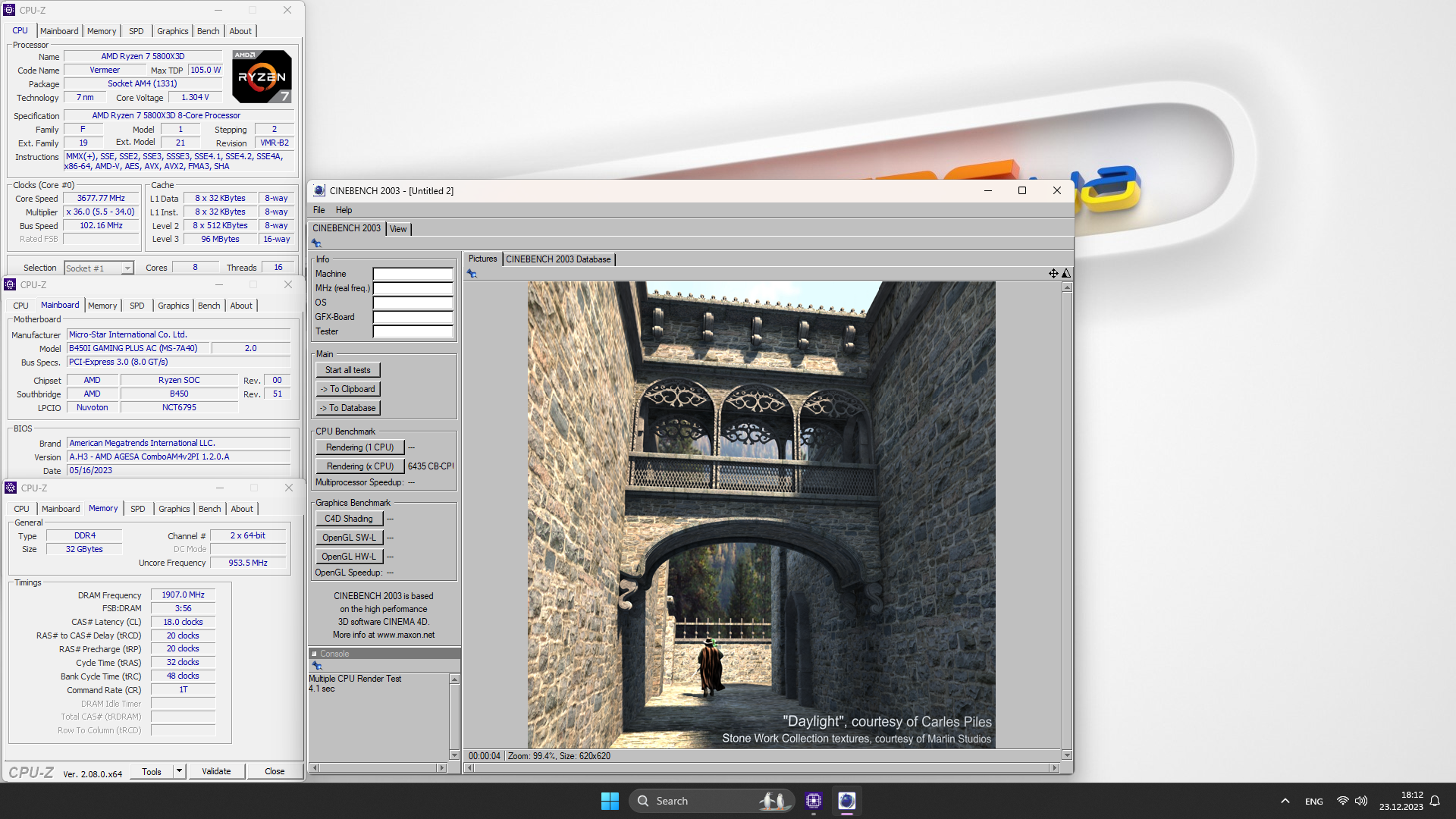Click the 6435 CB-CPU score value
This screenshot has width=1456, height=819.
pos(430,466)
